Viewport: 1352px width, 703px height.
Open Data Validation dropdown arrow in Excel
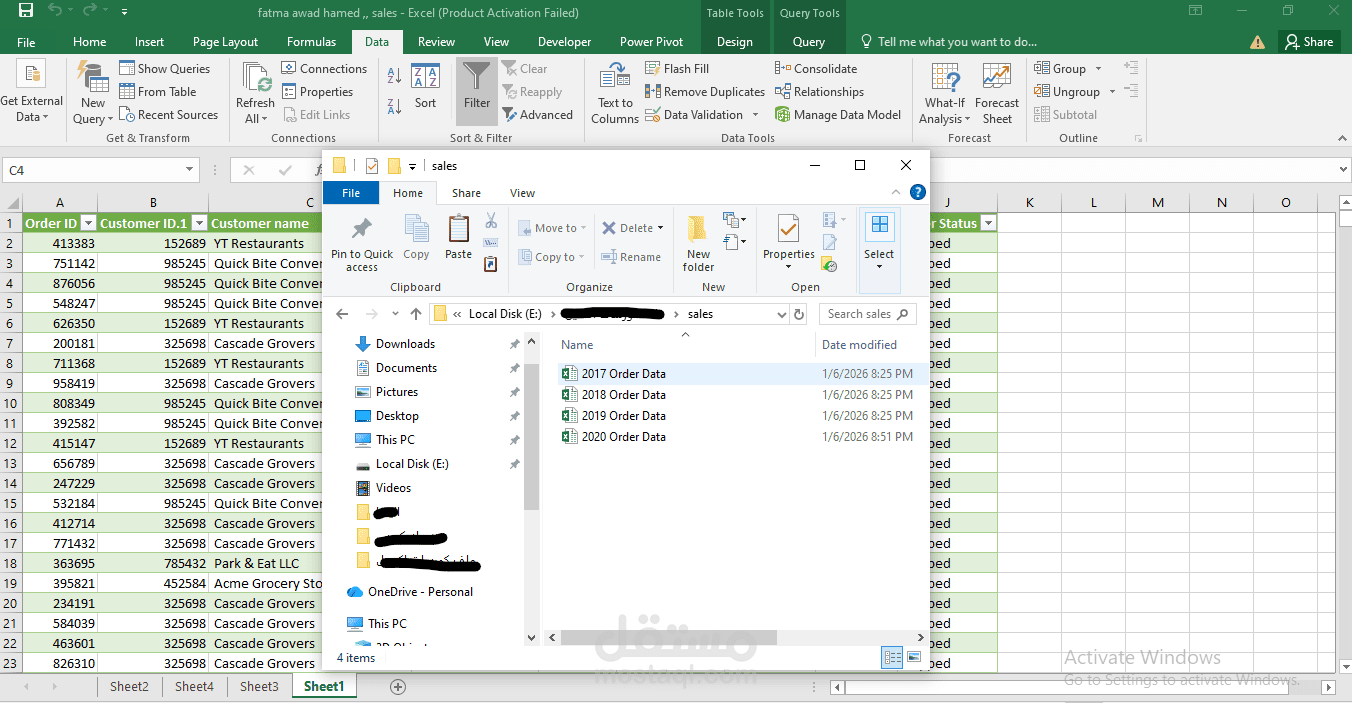pos(756,115)
